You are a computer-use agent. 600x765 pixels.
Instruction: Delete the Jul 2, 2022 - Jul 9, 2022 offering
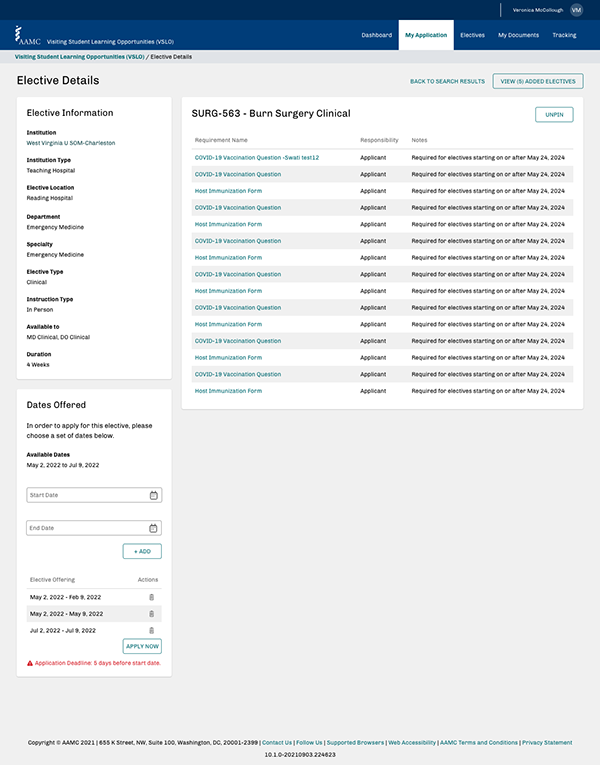(x=151, y=630)
